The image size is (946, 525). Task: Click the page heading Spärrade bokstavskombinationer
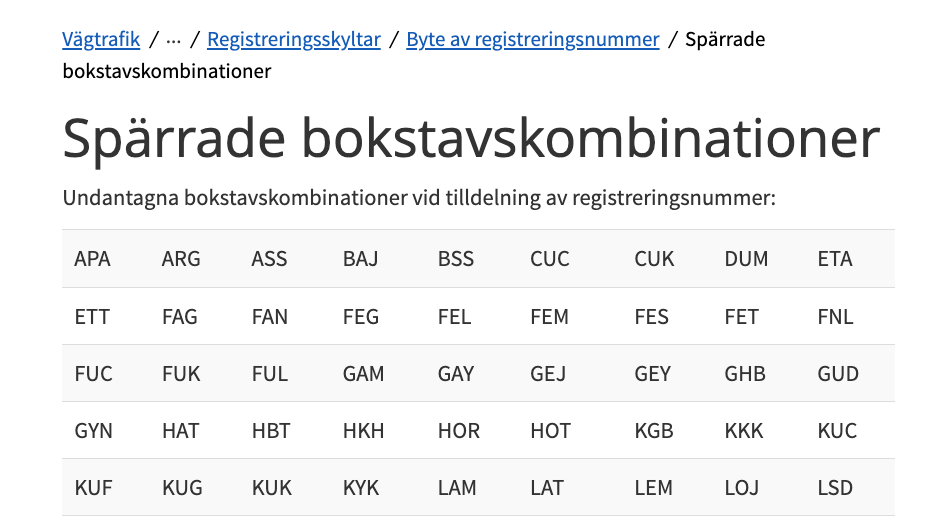pyautogui.click(x=471, y=140)
